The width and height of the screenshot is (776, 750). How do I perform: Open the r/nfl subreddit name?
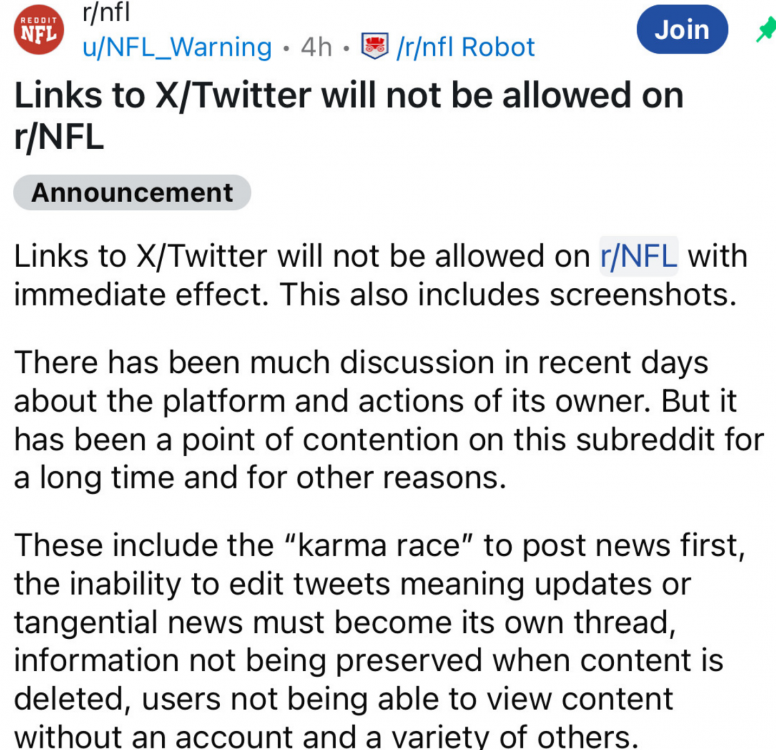click(106, 13)
